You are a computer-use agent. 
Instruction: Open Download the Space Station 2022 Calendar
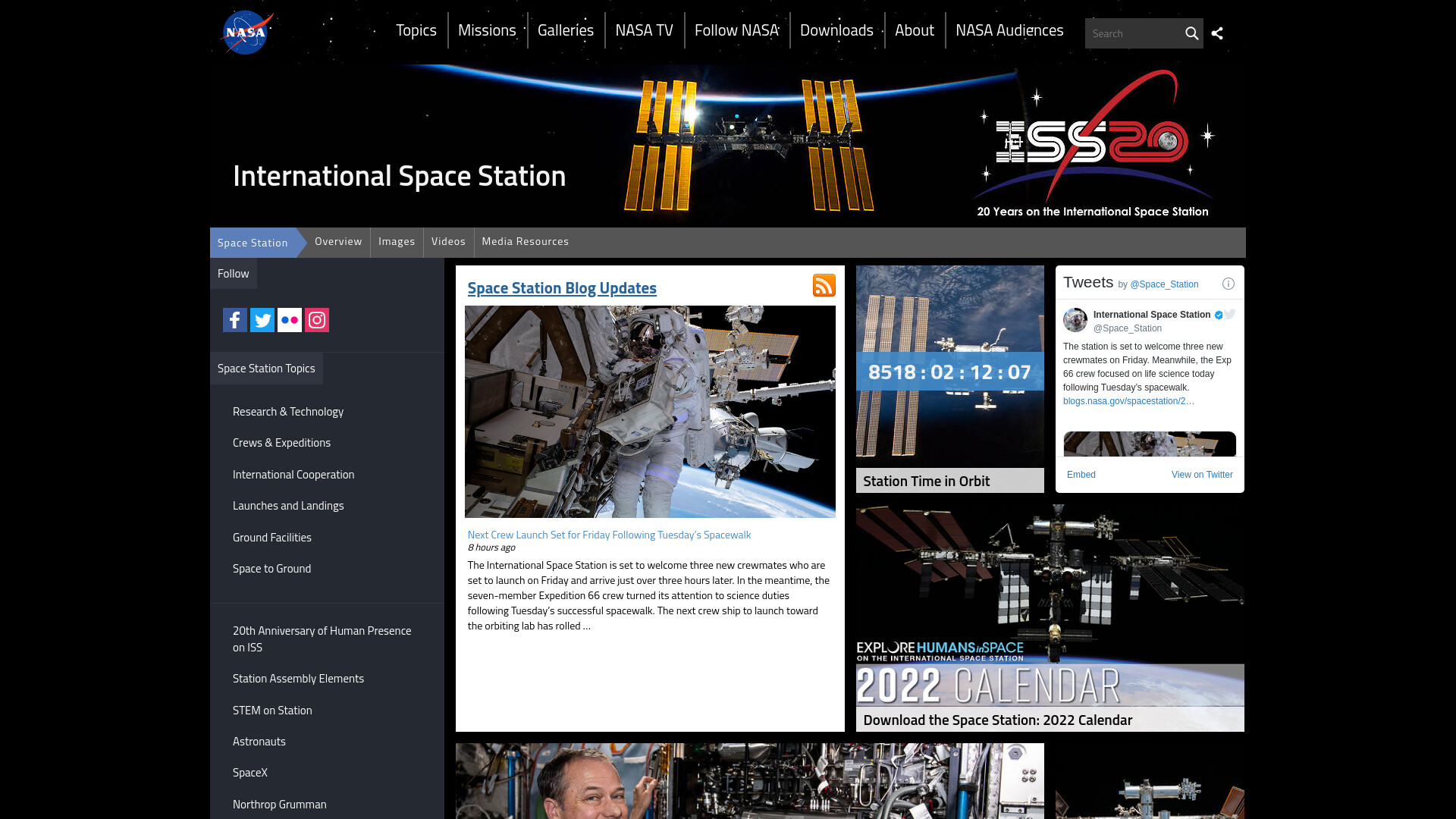coord(998,720)
